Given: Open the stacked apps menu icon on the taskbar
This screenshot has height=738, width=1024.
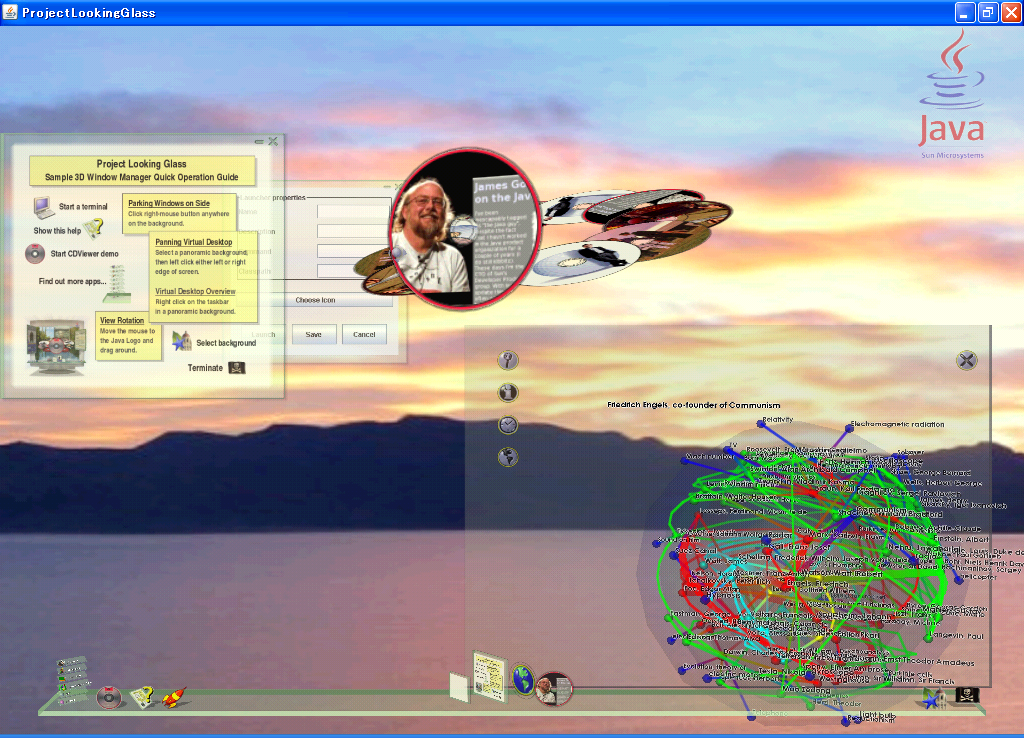Looking at the screenshot, I should click(x=72, y=679).
